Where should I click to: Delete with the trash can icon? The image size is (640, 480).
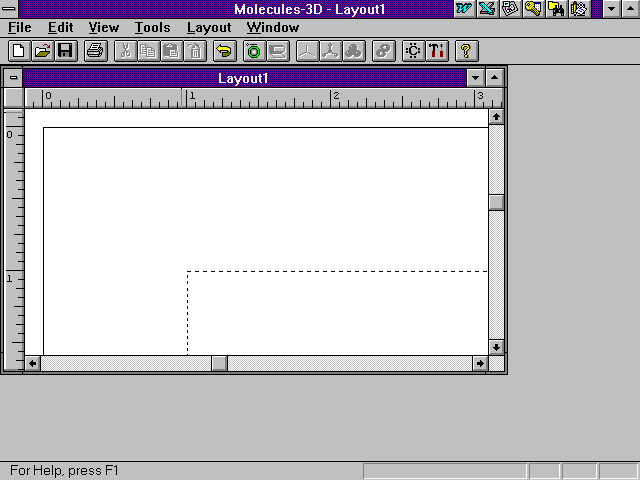point(195,51)
